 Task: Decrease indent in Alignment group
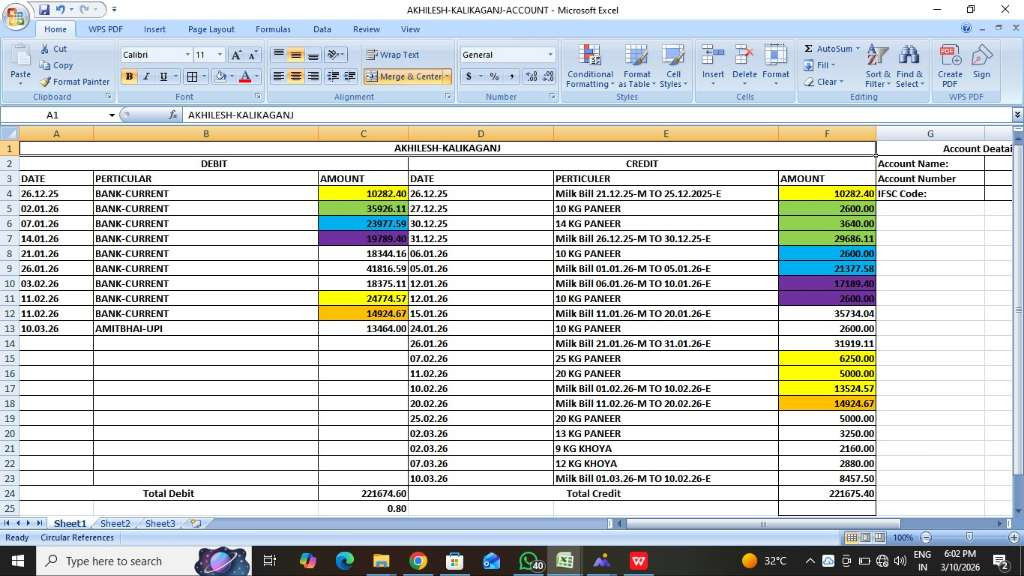coord(333,76)
